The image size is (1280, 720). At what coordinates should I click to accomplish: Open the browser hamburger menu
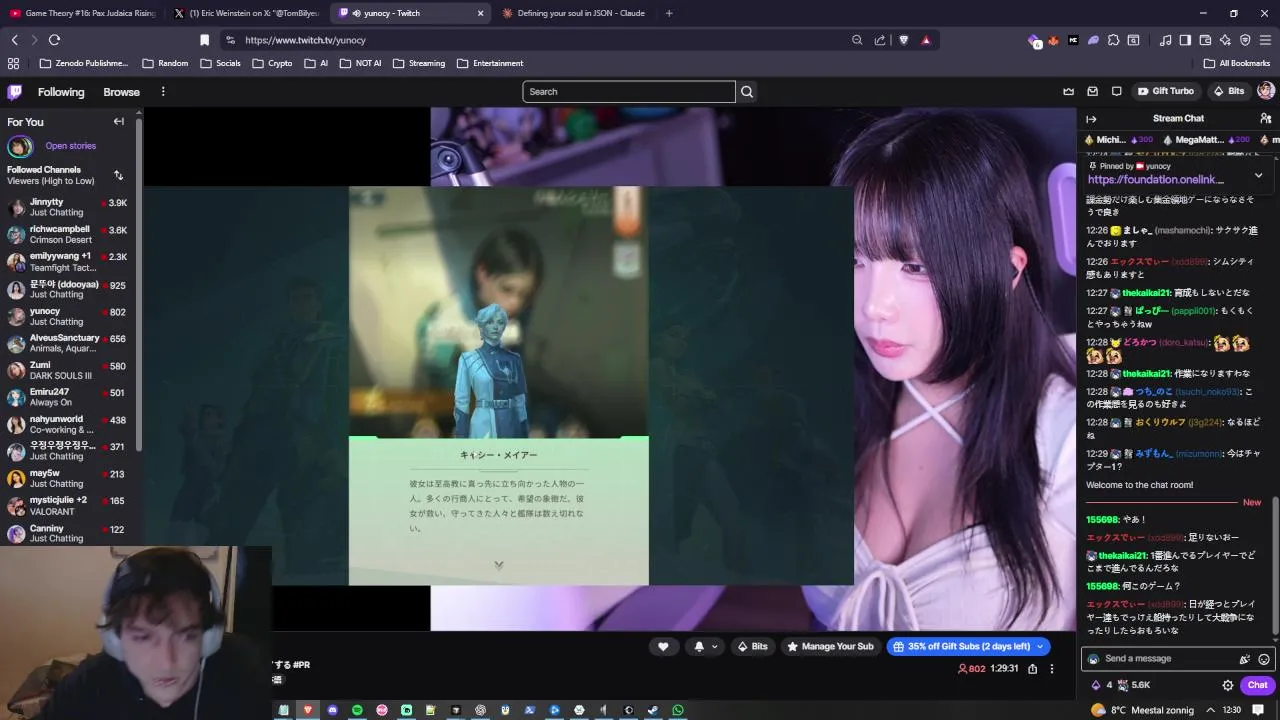click(1266, 40)
